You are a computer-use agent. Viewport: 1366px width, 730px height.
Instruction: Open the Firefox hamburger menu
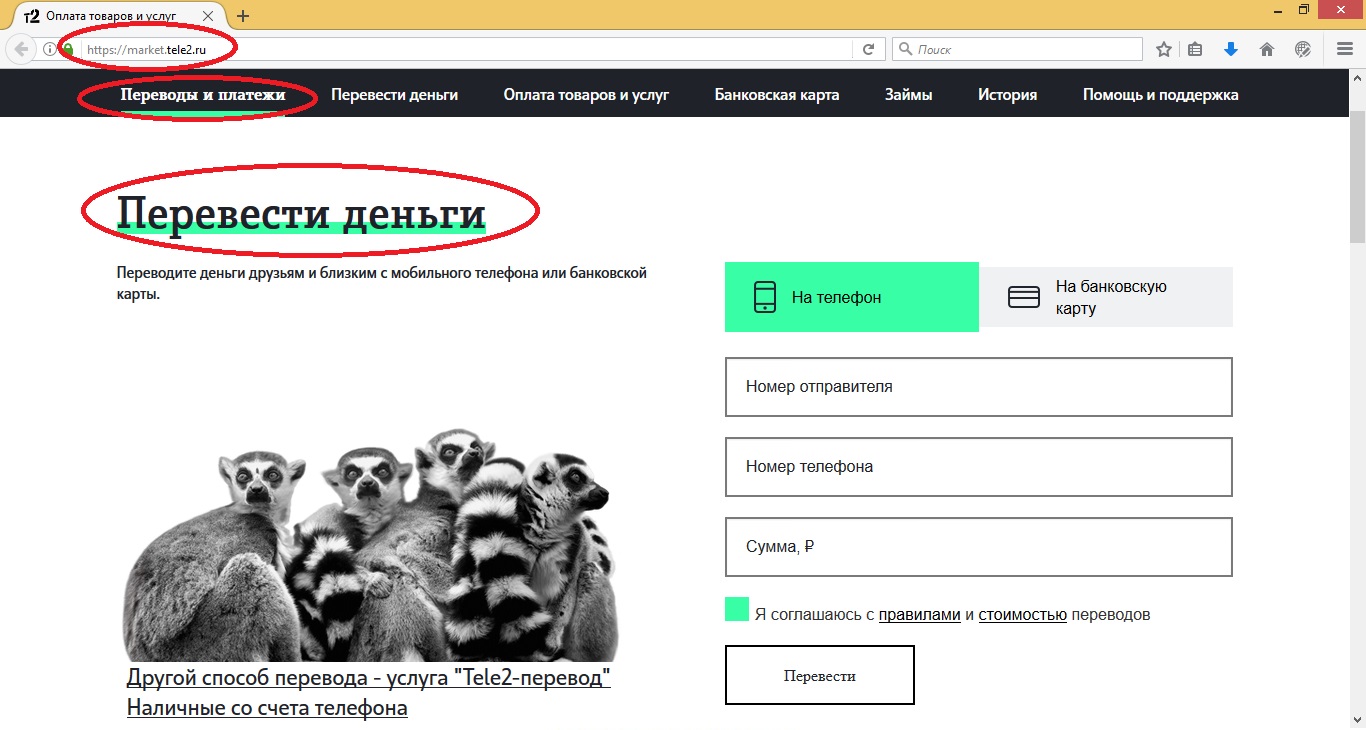[x=1343, y=47]
